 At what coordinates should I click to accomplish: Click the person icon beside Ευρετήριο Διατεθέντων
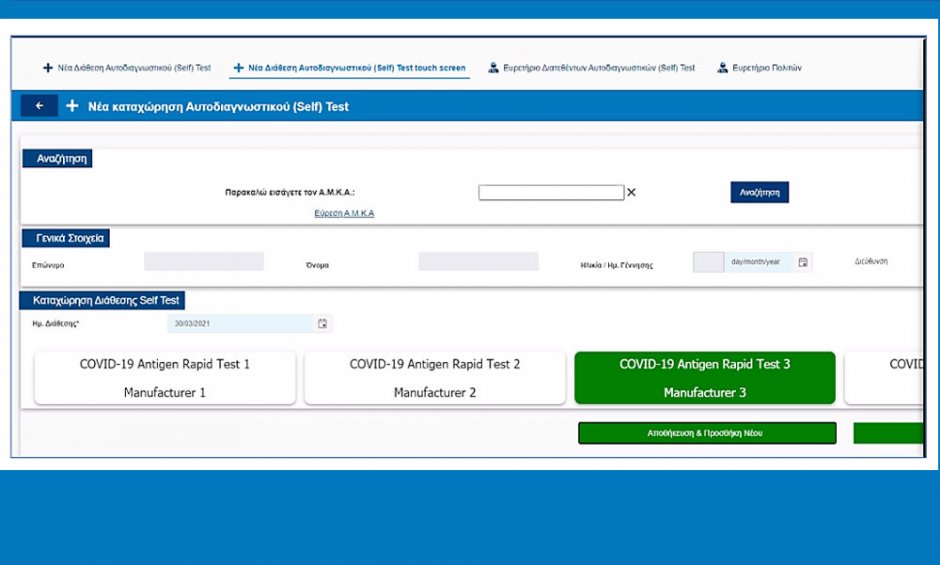pos(493,68)
